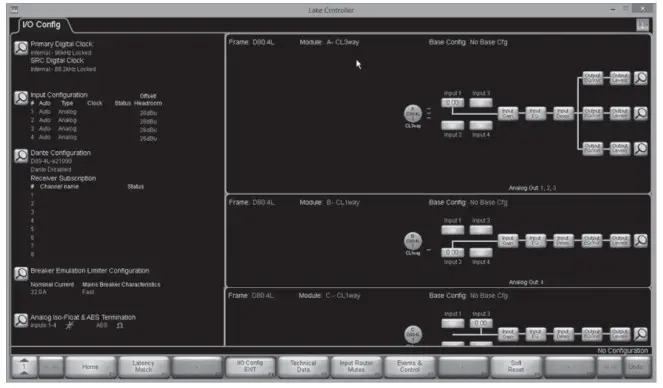Image resolution: width=663 pixels, height=388 pixels.
Task: Select Module A round CL3way module icon
Action: 413,114
